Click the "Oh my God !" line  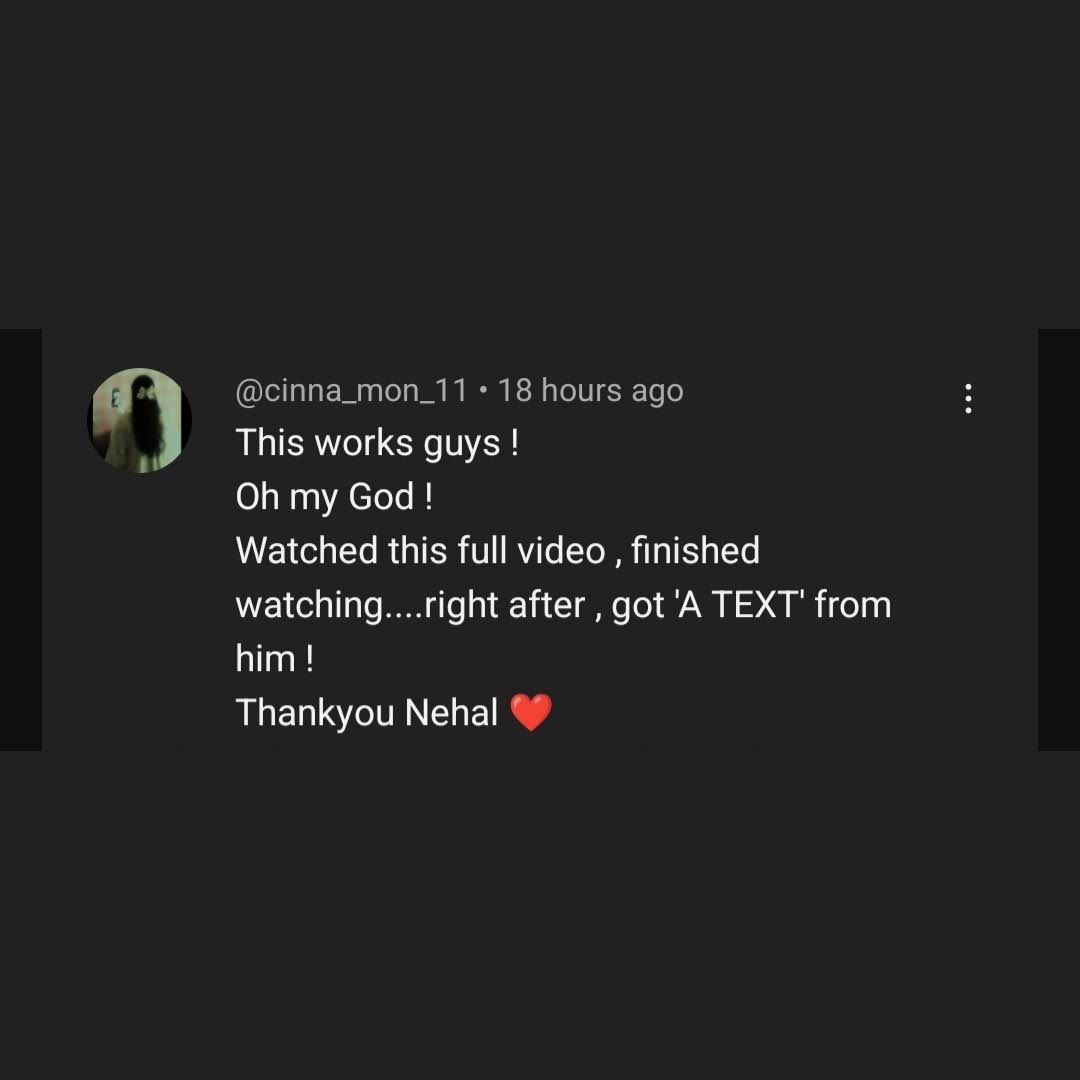tap(334, 497)
